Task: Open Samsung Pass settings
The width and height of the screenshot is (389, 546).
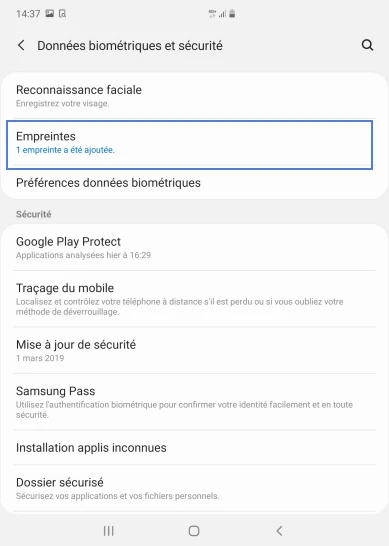Action: (194, 402)
